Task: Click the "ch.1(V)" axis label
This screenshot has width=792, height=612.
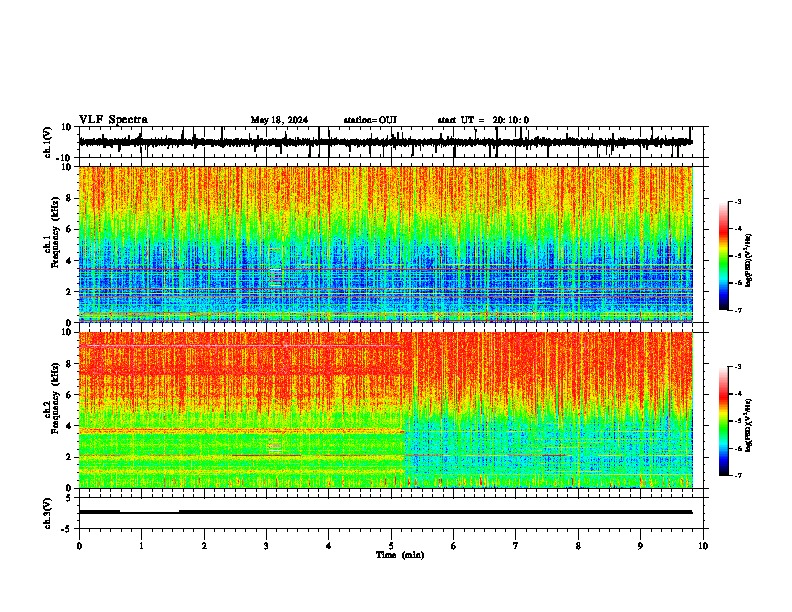Action: (47, 142)
